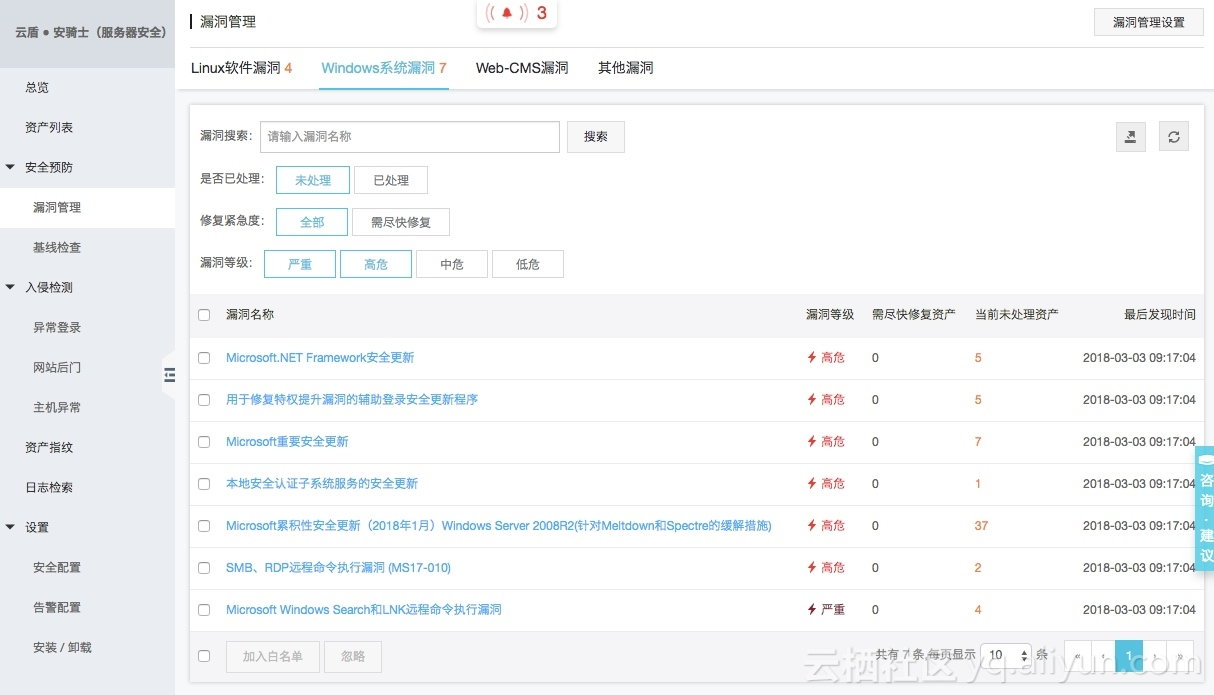Click the 忽略 button

(353, 656)
